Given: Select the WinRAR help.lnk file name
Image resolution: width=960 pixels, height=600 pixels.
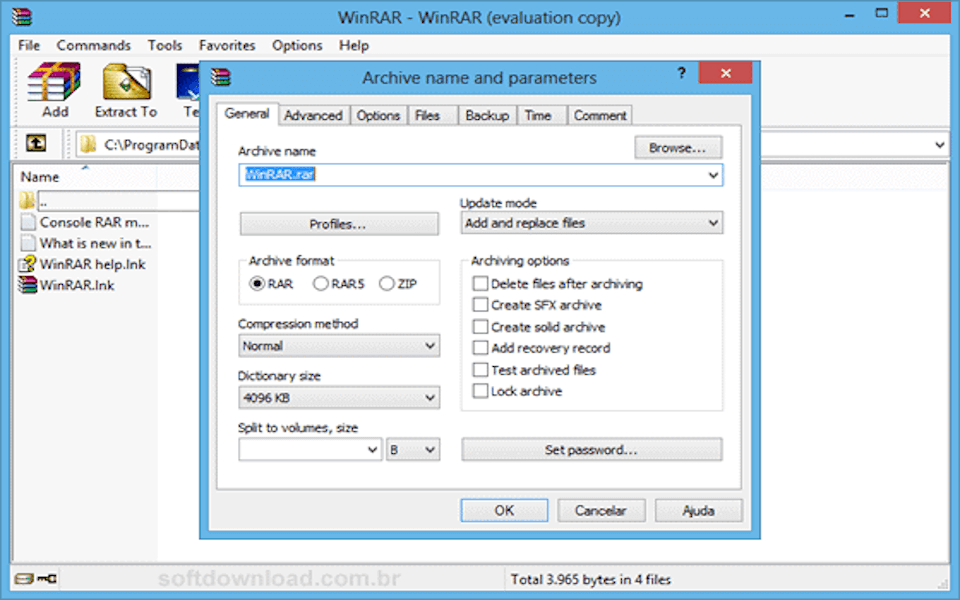Looking at the screenshot, I should pos(92,264).
